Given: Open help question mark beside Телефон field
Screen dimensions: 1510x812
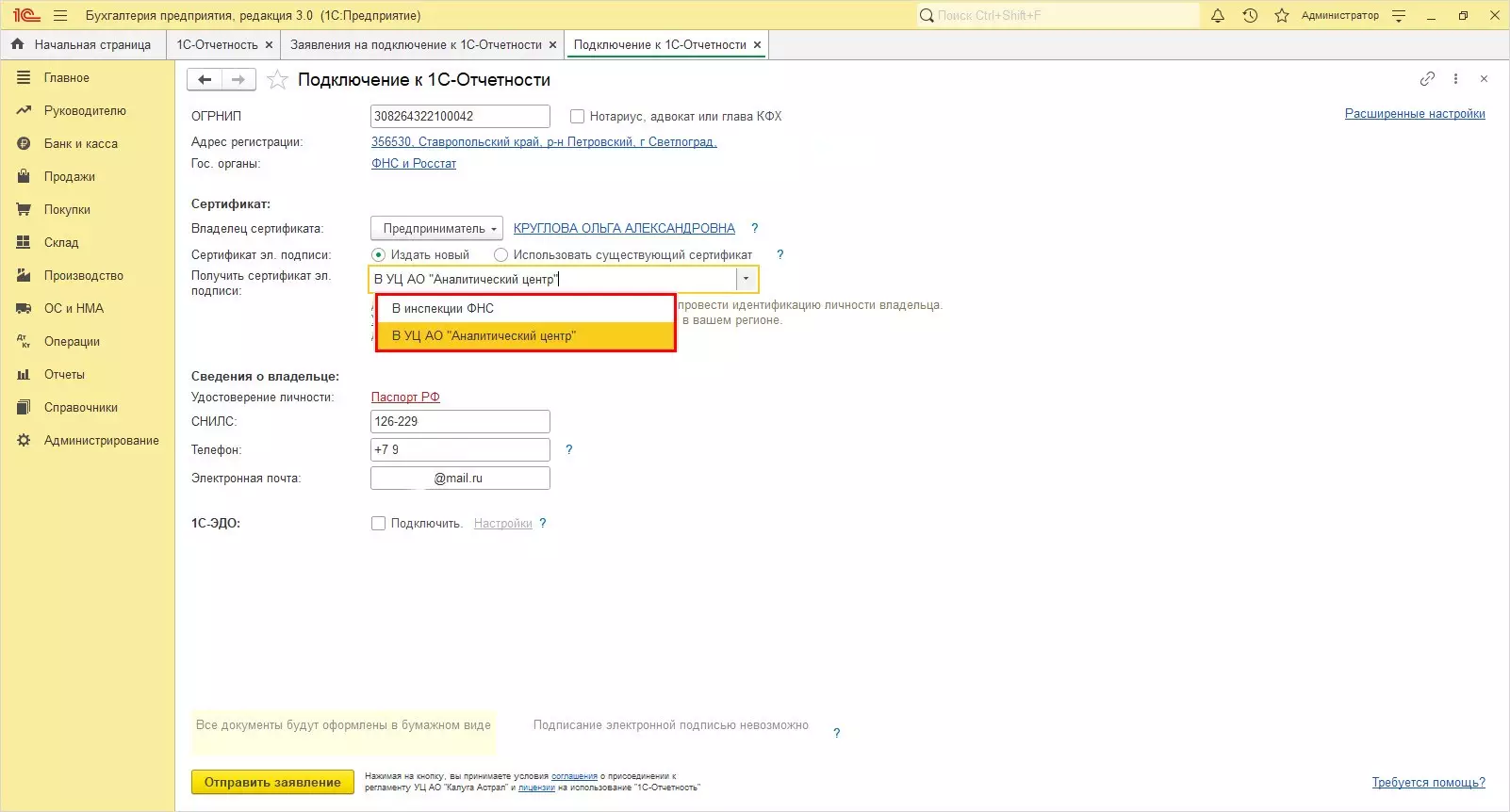Looking at the screenshot, I should (x=568, y=449).
